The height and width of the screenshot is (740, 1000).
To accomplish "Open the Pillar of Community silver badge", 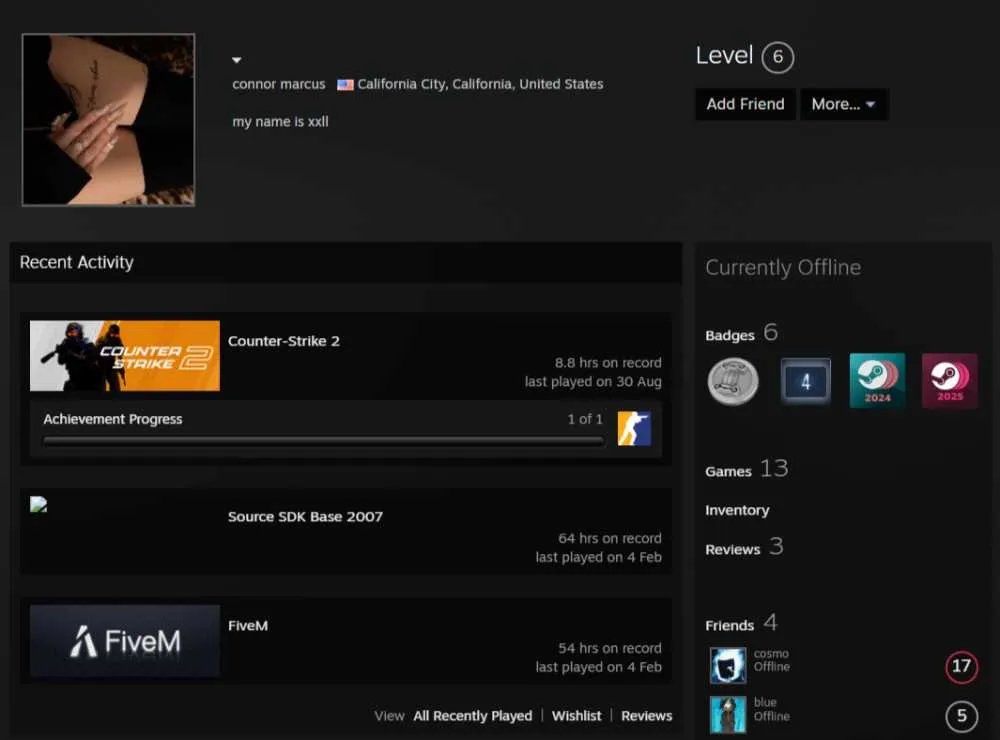I will 733,381.
